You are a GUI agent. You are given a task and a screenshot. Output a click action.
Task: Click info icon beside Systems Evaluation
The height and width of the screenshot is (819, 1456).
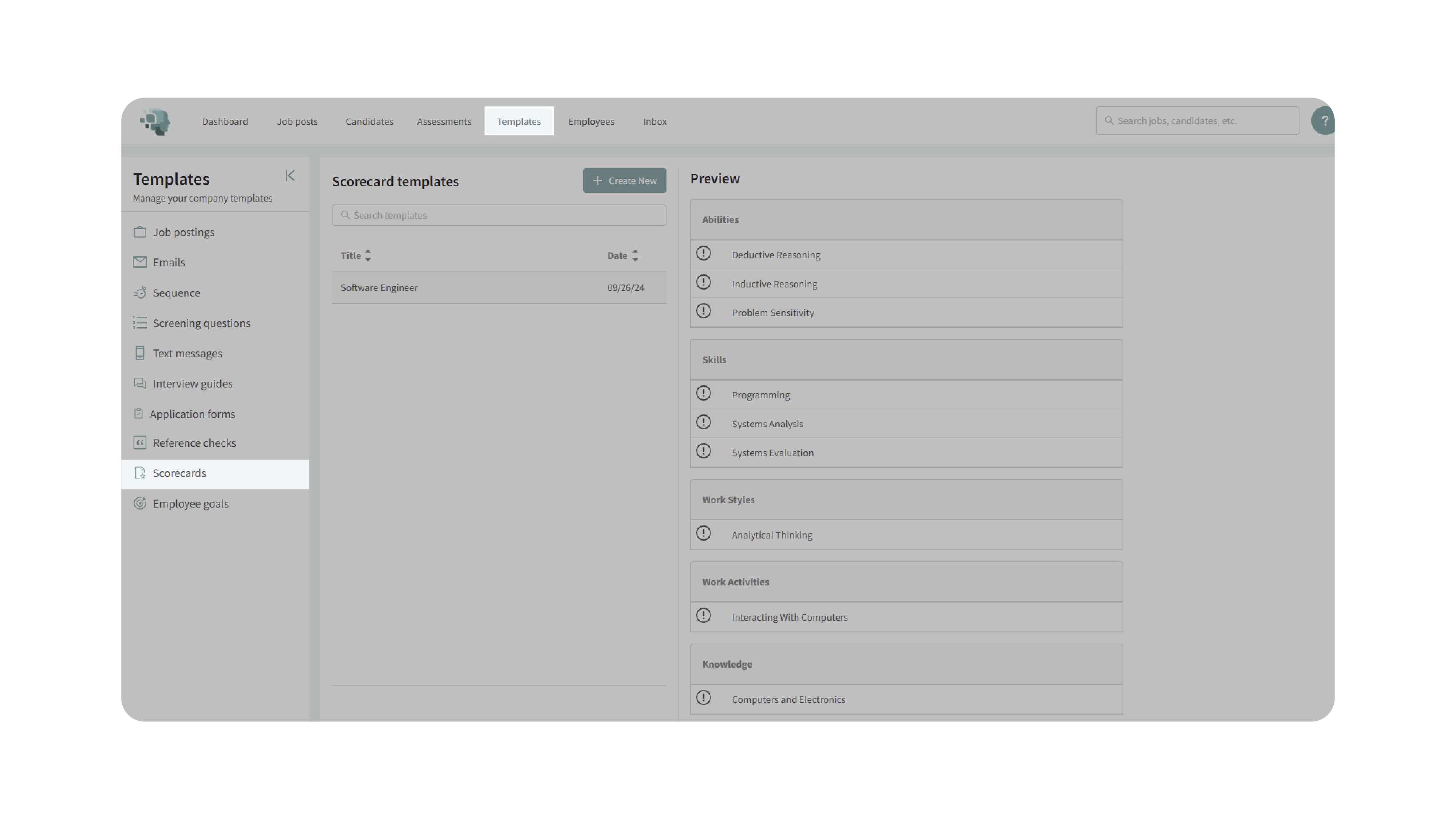[703, 451]
